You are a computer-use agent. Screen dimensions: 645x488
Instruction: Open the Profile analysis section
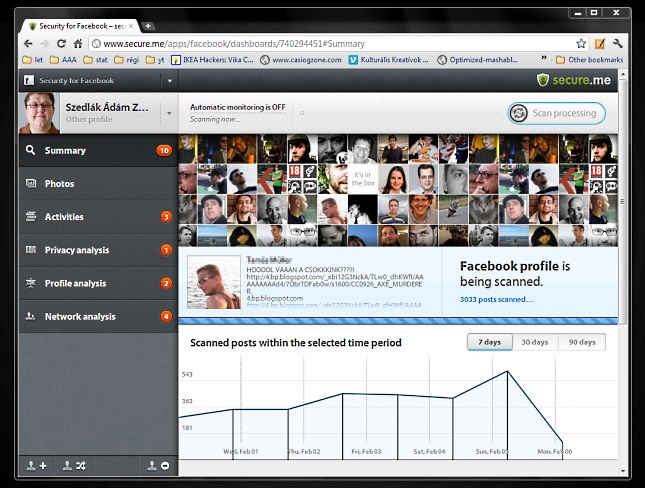click(98, 284)
